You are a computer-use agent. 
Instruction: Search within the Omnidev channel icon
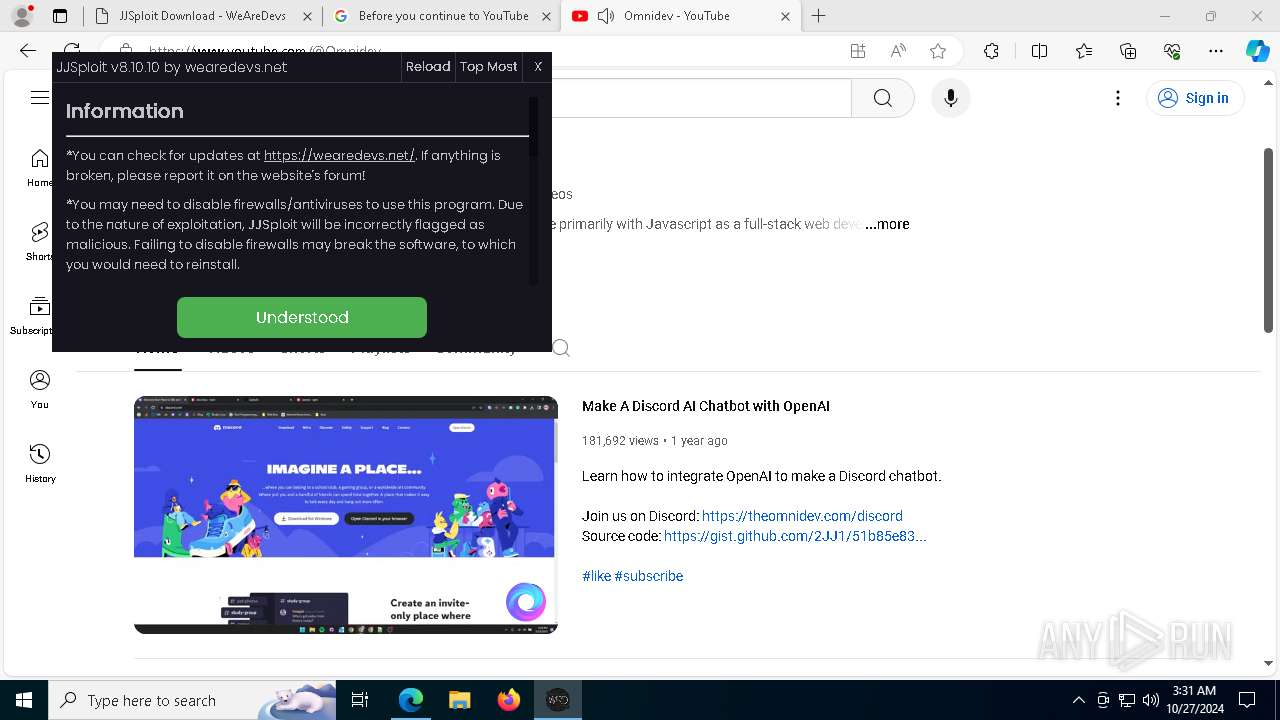click(x=561, y=348)
